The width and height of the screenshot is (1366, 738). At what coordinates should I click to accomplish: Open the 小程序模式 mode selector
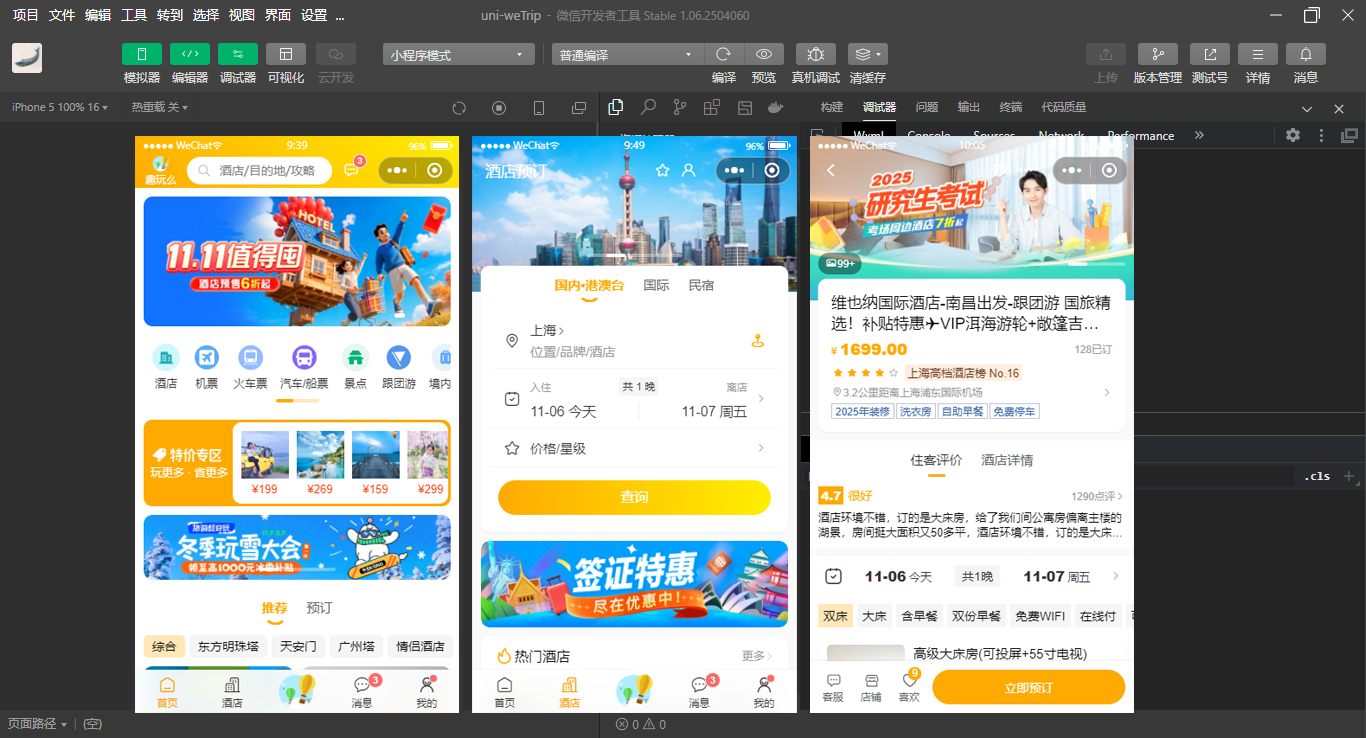coord(458,54)
